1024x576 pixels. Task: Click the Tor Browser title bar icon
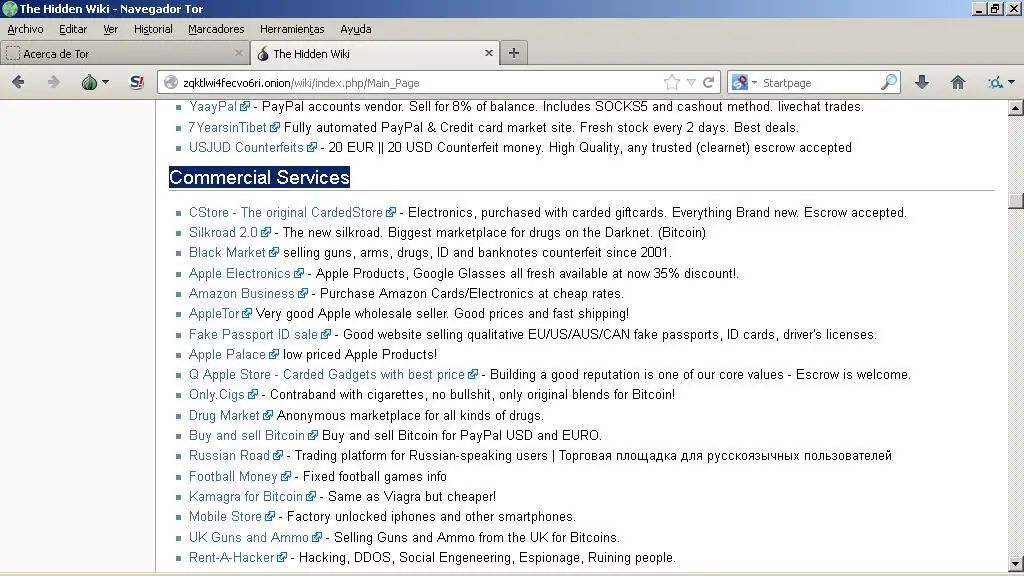pos(9,8)
